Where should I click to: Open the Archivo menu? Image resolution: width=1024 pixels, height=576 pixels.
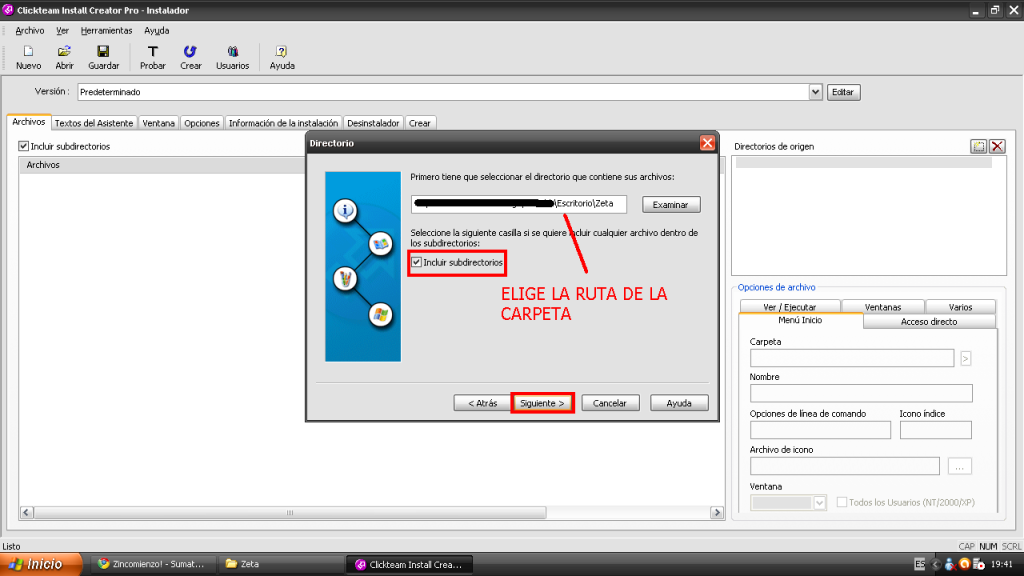pos(29,31)
